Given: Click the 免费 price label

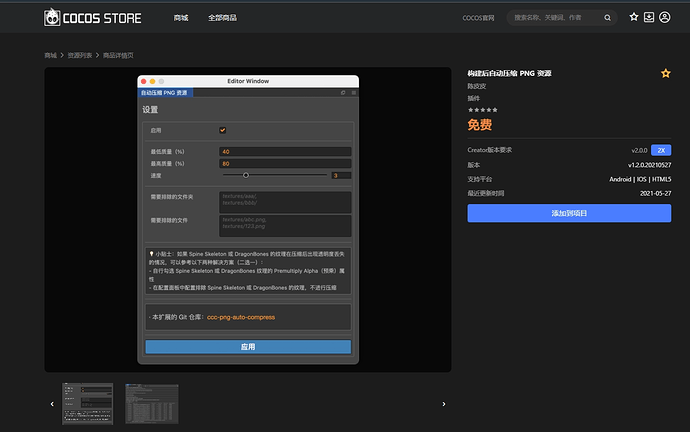Looking at the screenshot, I should coord(480,125).
